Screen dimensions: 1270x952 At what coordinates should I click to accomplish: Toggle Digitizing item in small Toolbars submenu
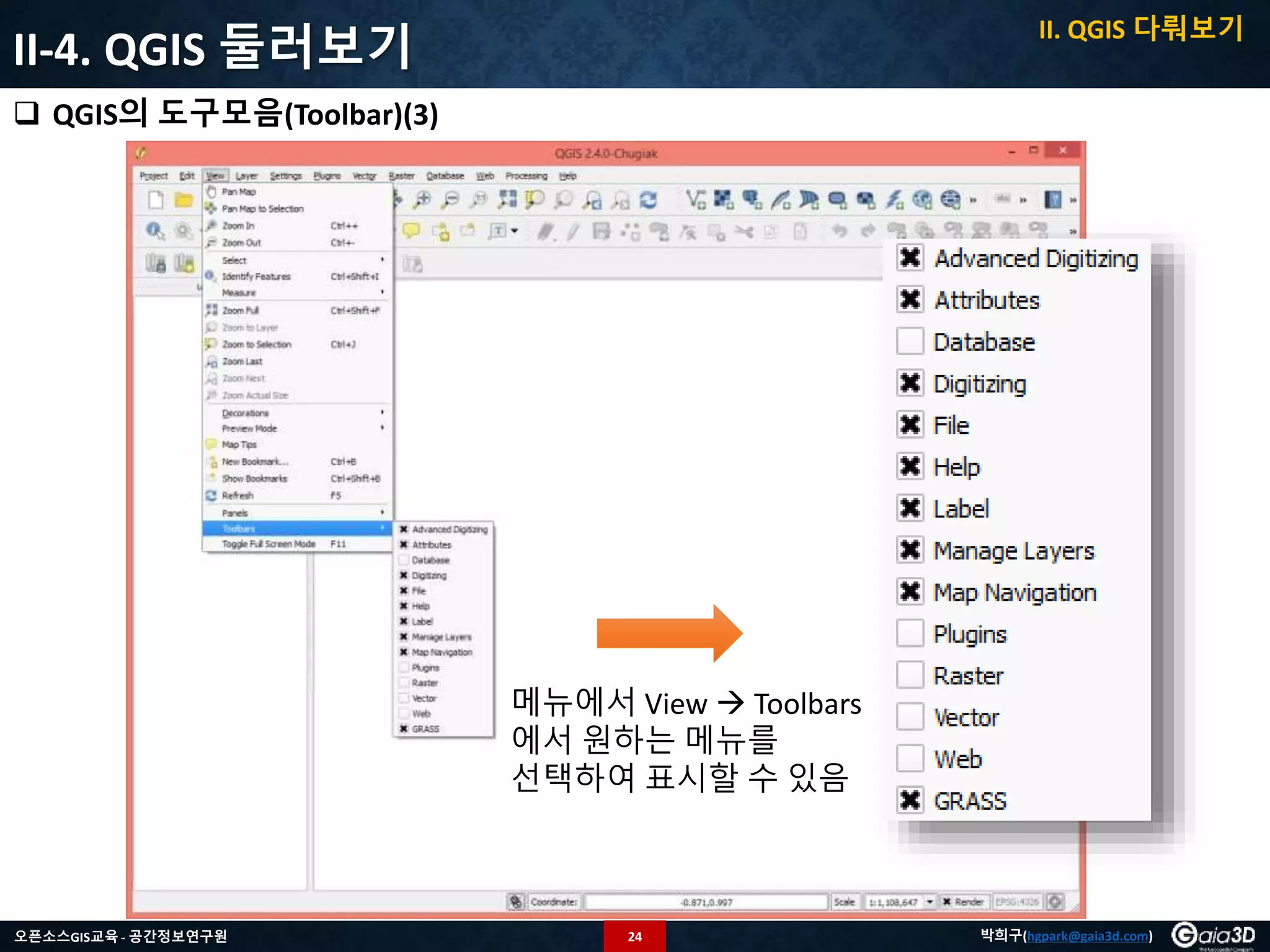tap(443, 576)
